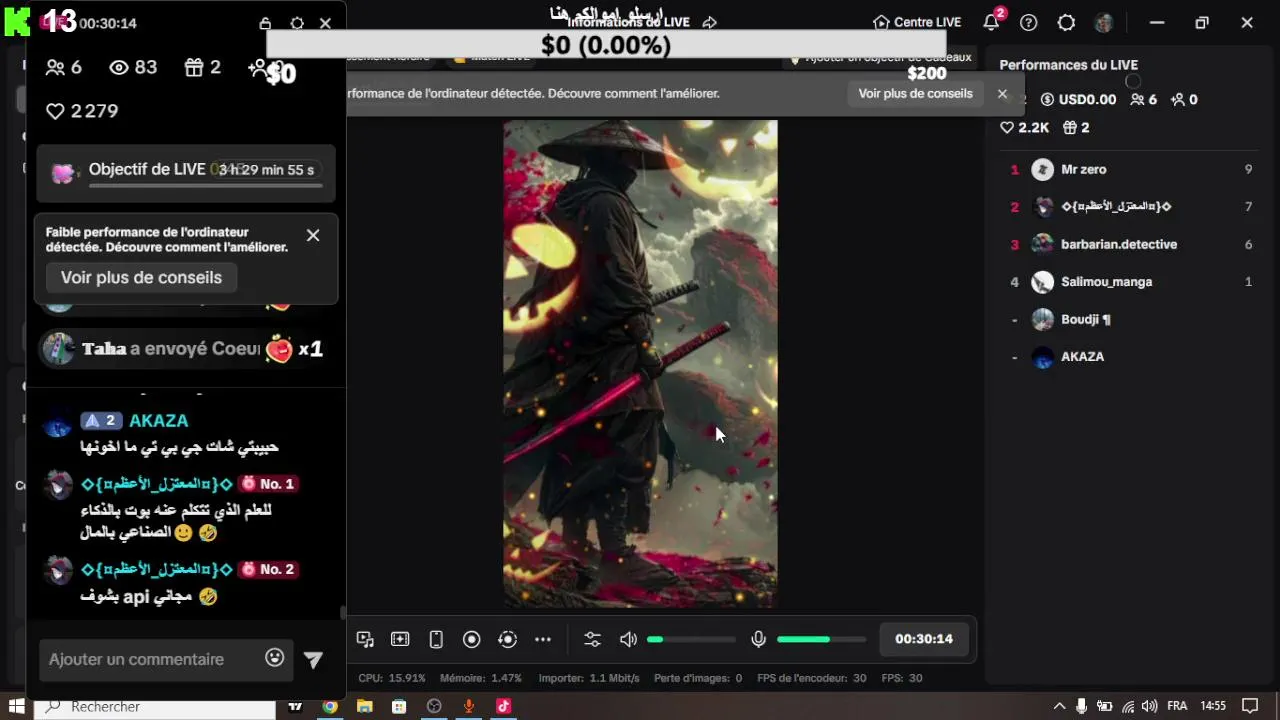Image resolution: width=1280 pixels, height=720 pixels.
Task: Select barbarian.detective in ranking list
Action: pyautogui.click(x=1130, y=244)
